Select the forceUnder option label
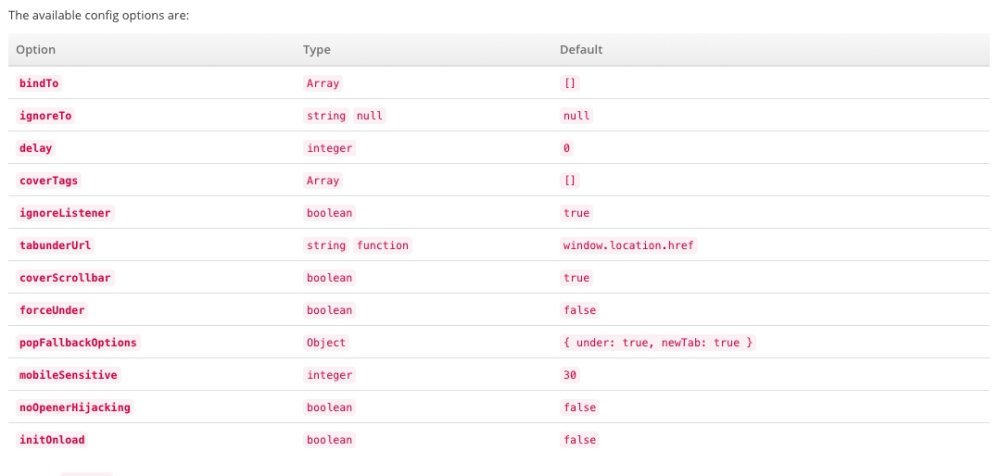This screenshot has height=476, width=1000. (x=52, y=310)
